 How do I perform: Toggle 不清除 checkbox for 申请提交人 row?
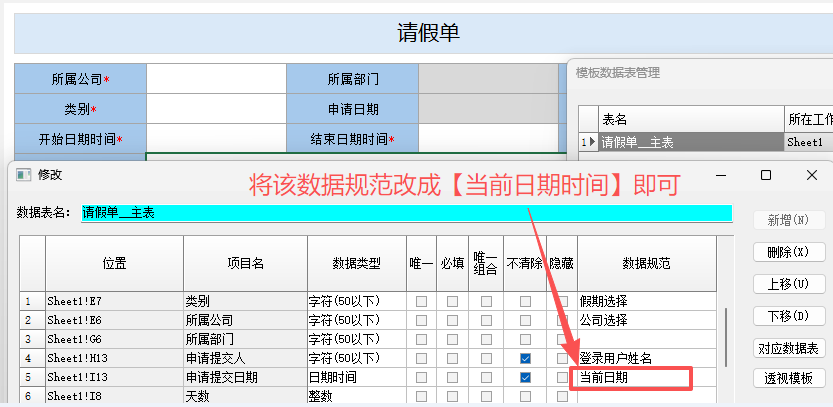point(525,358)
